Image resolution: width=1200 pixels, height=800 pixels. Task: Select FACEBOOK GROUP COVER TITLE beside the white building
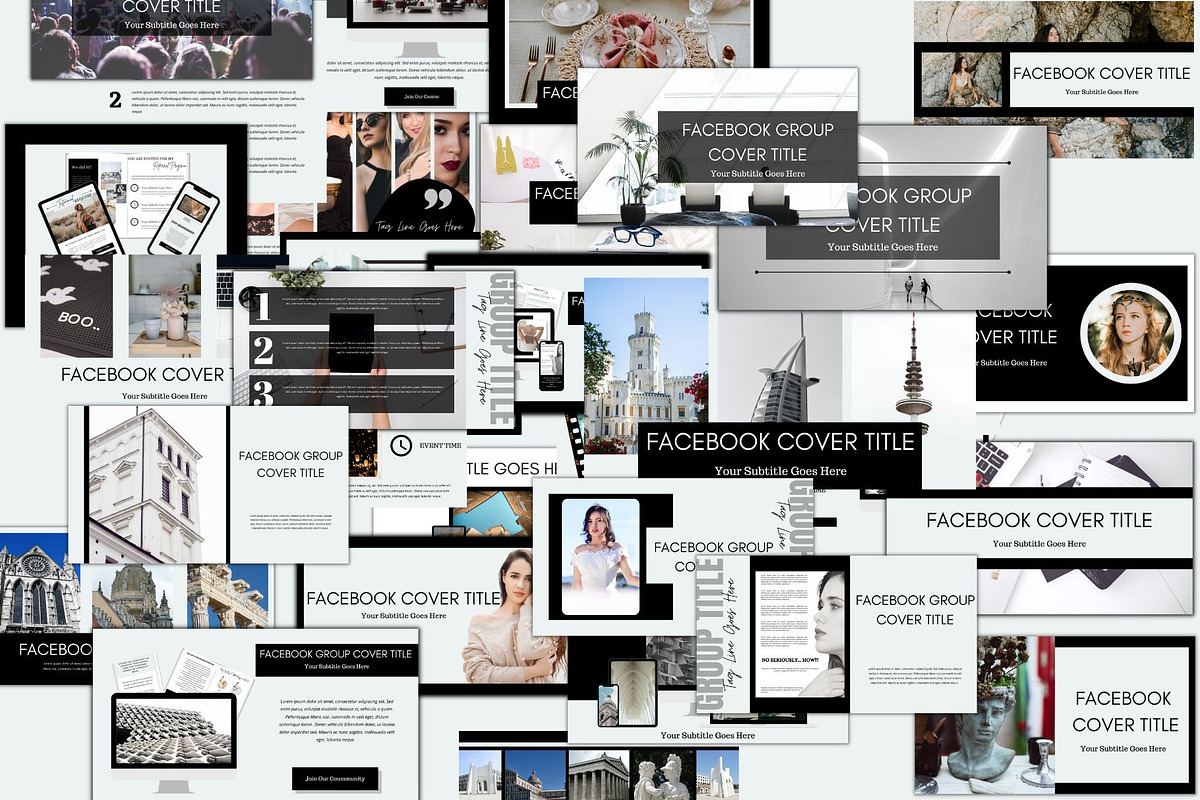pyautogui.click(x=290, y=464)
